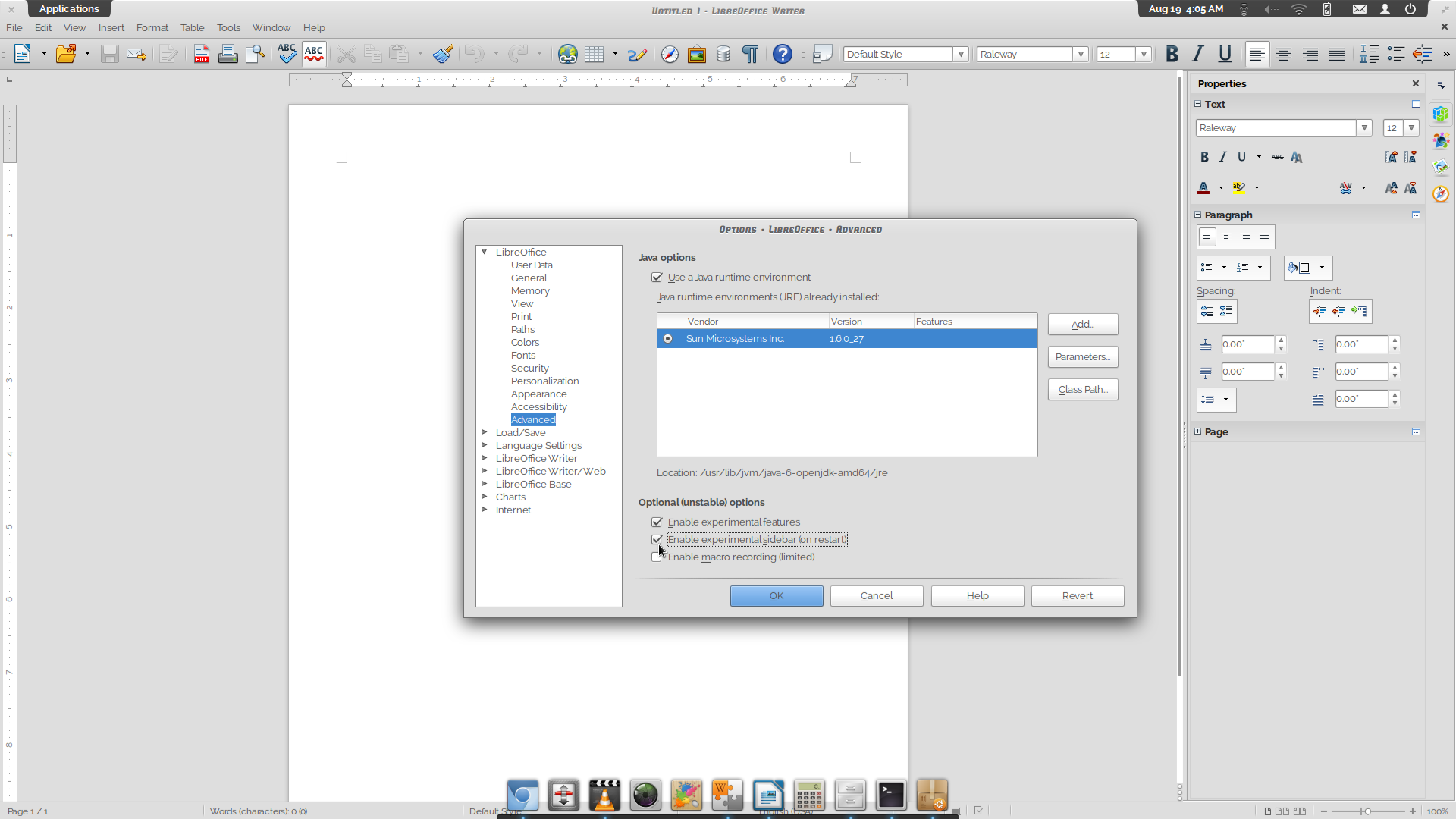The height and width of the screenshot is (819, 1456).
Task: Click the Save document floppy icon
Action: (x=110, y=54)
